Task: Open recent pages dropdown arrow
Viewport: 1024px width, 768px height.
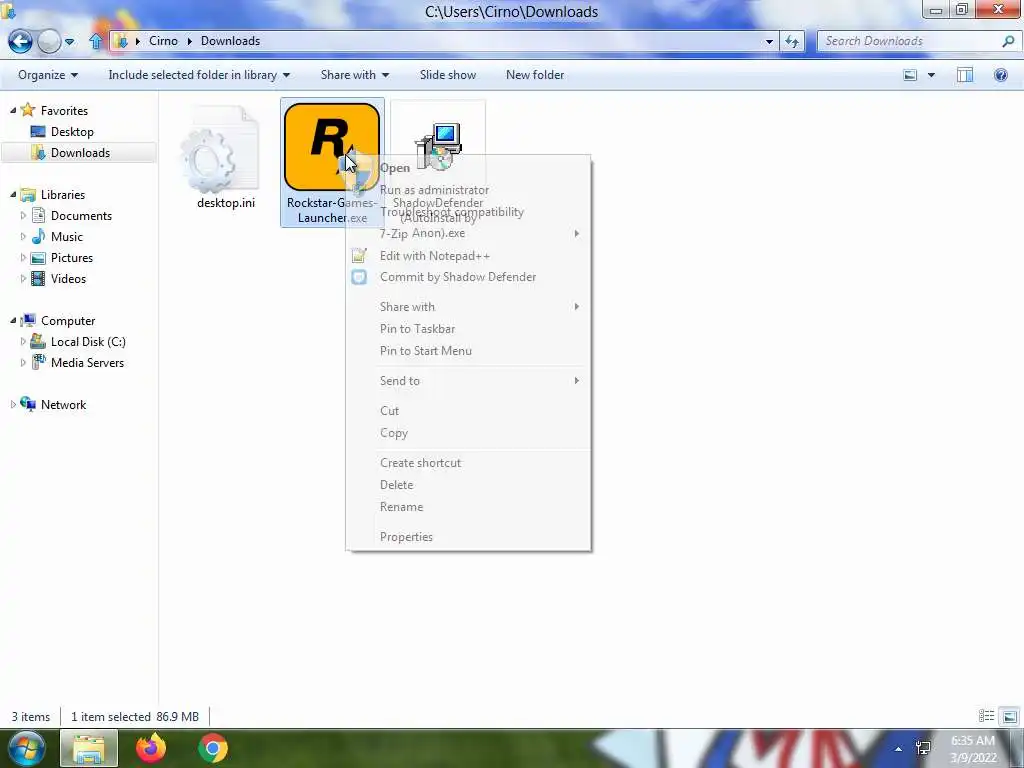Action: pos(69,42)
